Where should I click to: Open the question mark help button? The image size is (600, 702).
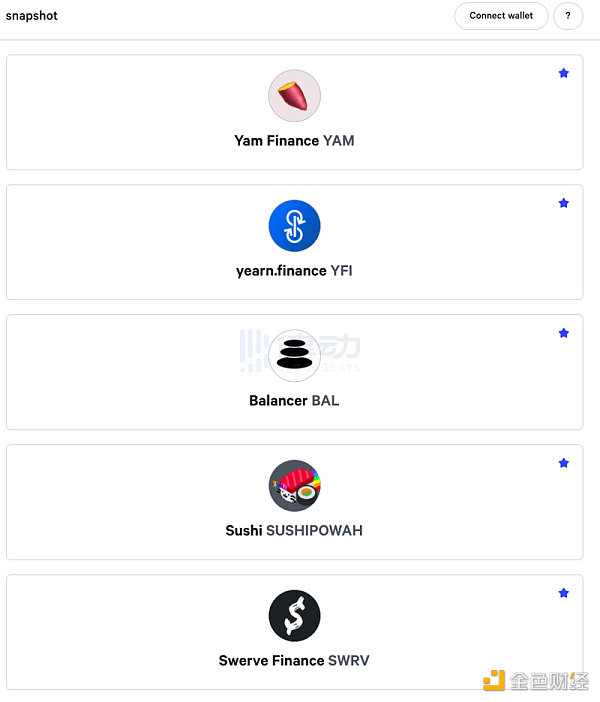pos(568,16)
